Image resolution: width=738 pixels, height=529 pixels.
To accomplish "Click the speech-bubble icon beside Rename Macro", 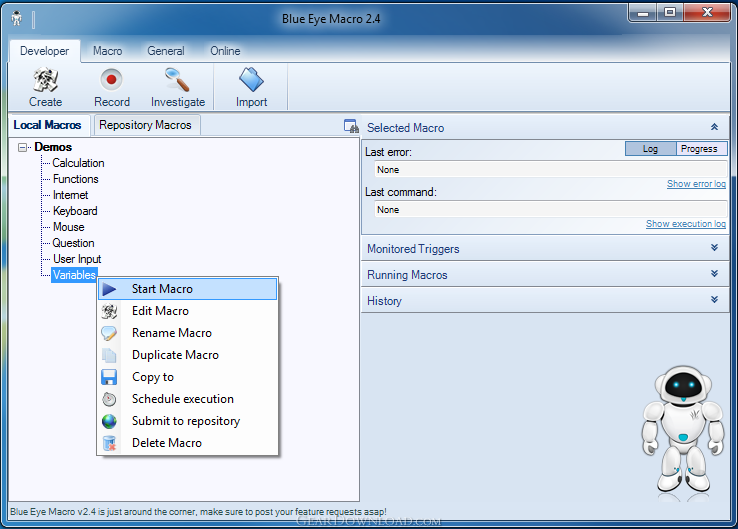I will click(109, 333).
